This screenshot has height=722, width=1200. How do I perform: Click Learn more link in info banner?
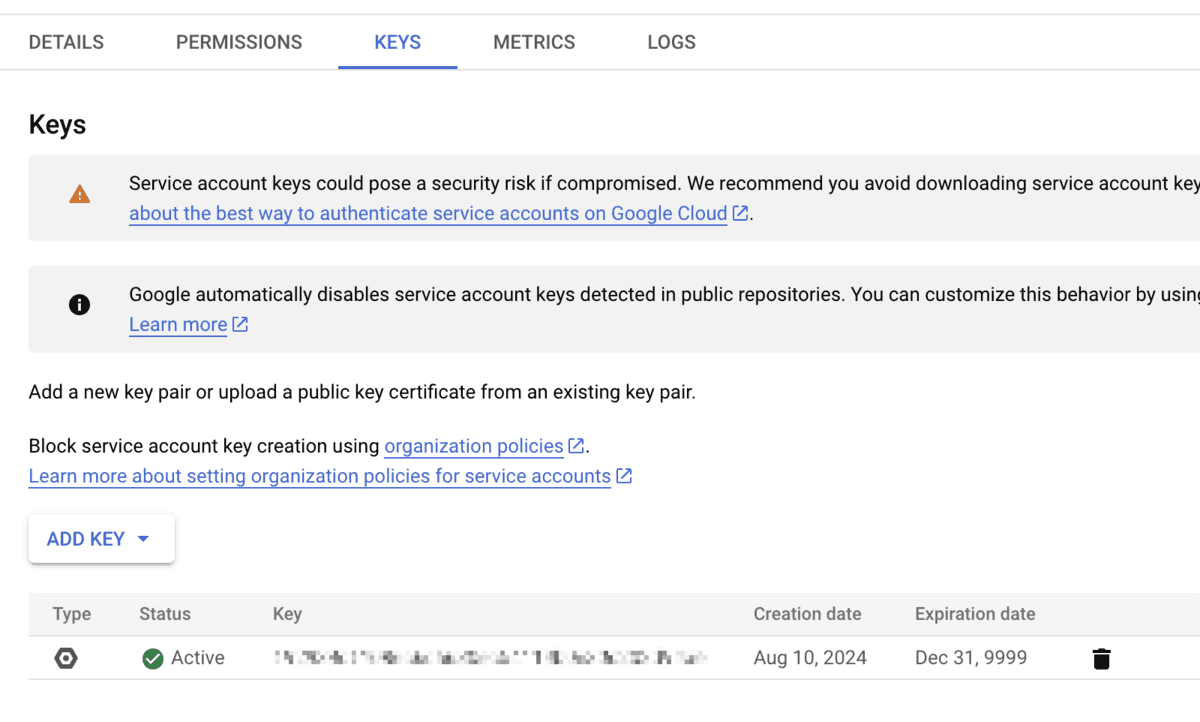click(x=178, y=325)
